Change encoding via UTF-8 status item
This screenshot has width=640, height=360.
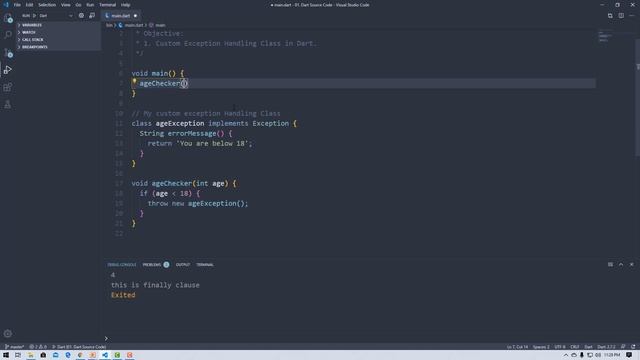(560, 347)
